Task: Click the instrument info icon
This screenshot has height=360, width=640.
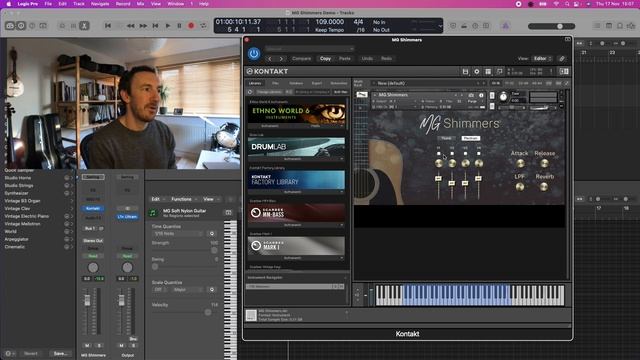Action: tap(481, 95)
